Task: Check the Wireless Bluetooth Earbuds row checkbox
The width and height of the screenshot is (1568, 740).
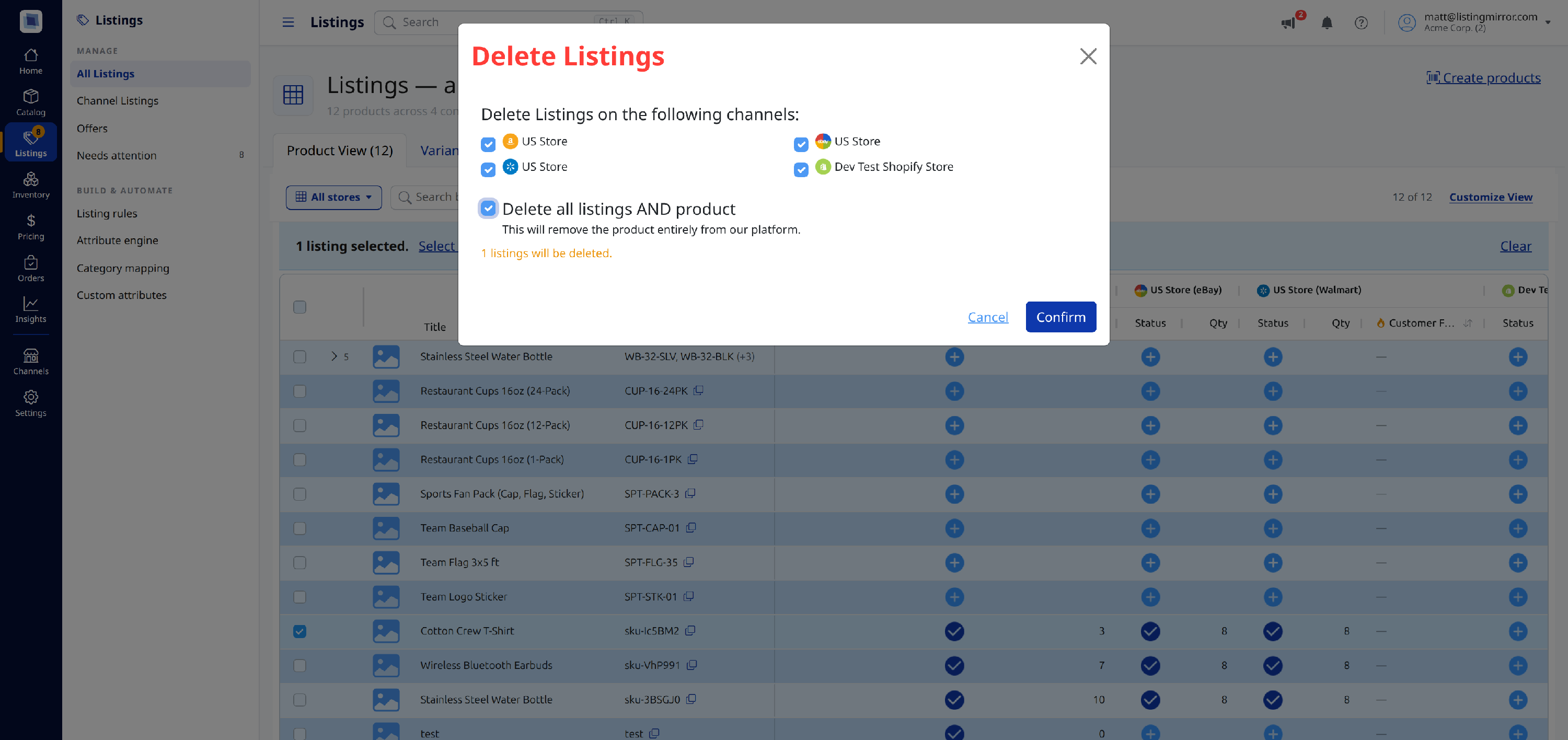Action: pos(299,665)
